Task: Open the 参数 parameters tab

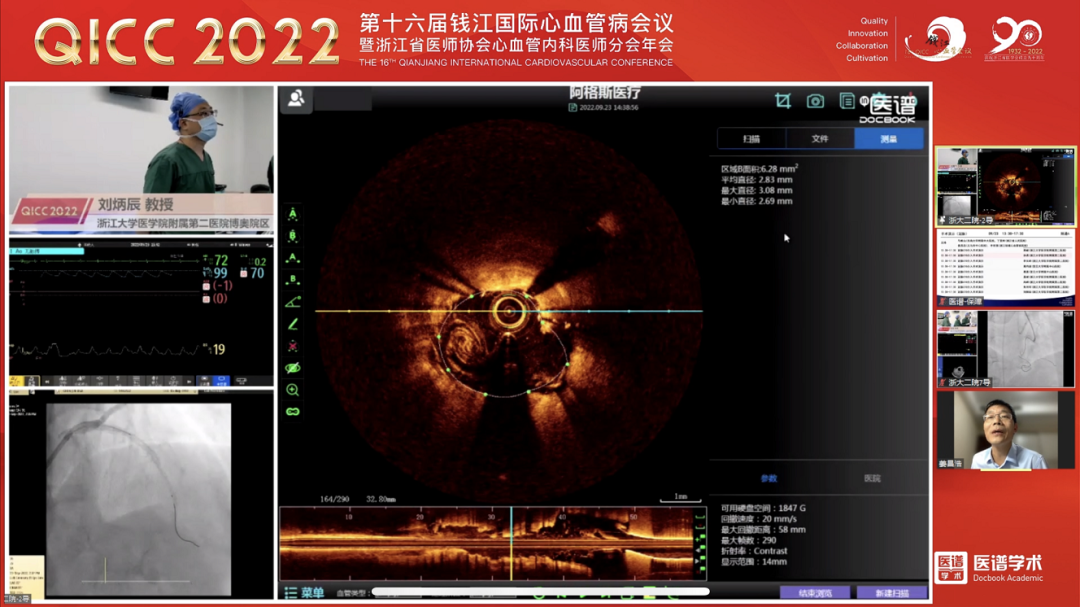Action: tap(768, 479)
